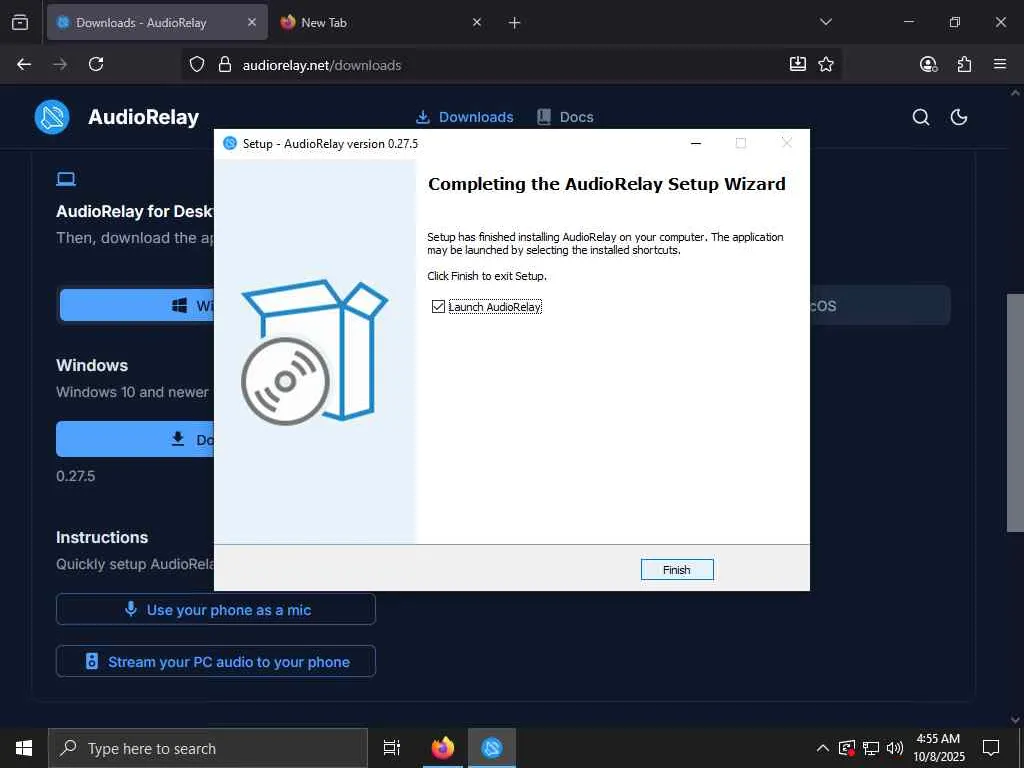This screenshot has height=768, width=1024.
Task: Switch to the Downloads - AudioRelay tab
Action: point(157,22)
